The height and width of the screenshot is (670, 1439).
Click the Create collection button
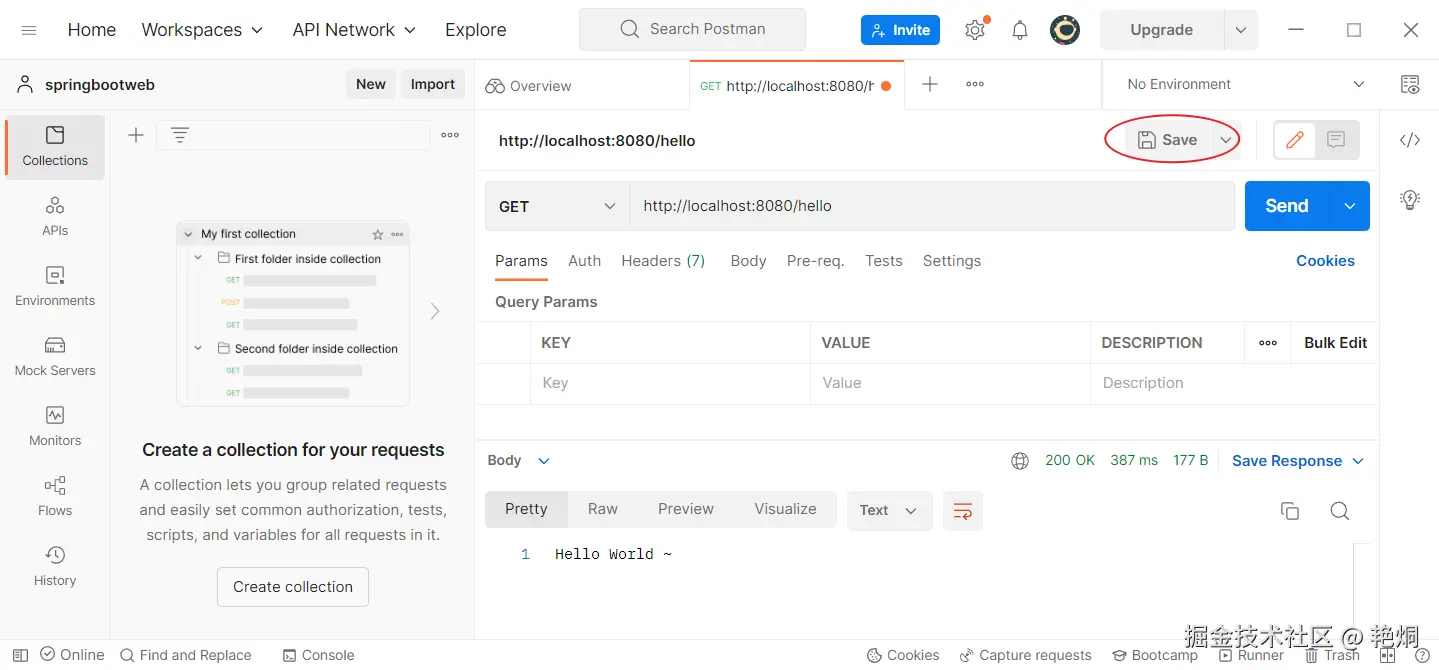(x=293, y=587)
